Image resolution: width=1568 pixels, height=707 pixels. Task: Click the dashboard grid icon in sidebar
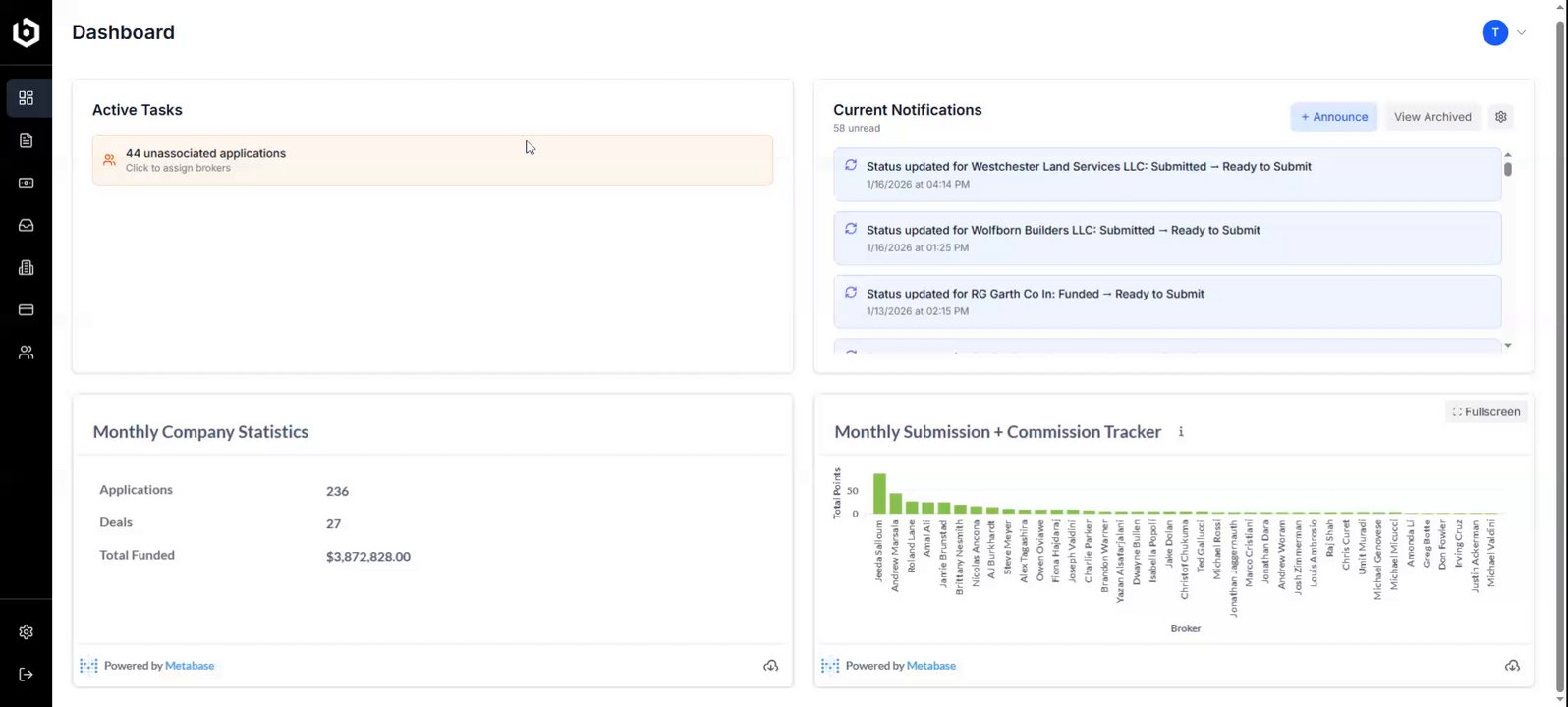27,98
